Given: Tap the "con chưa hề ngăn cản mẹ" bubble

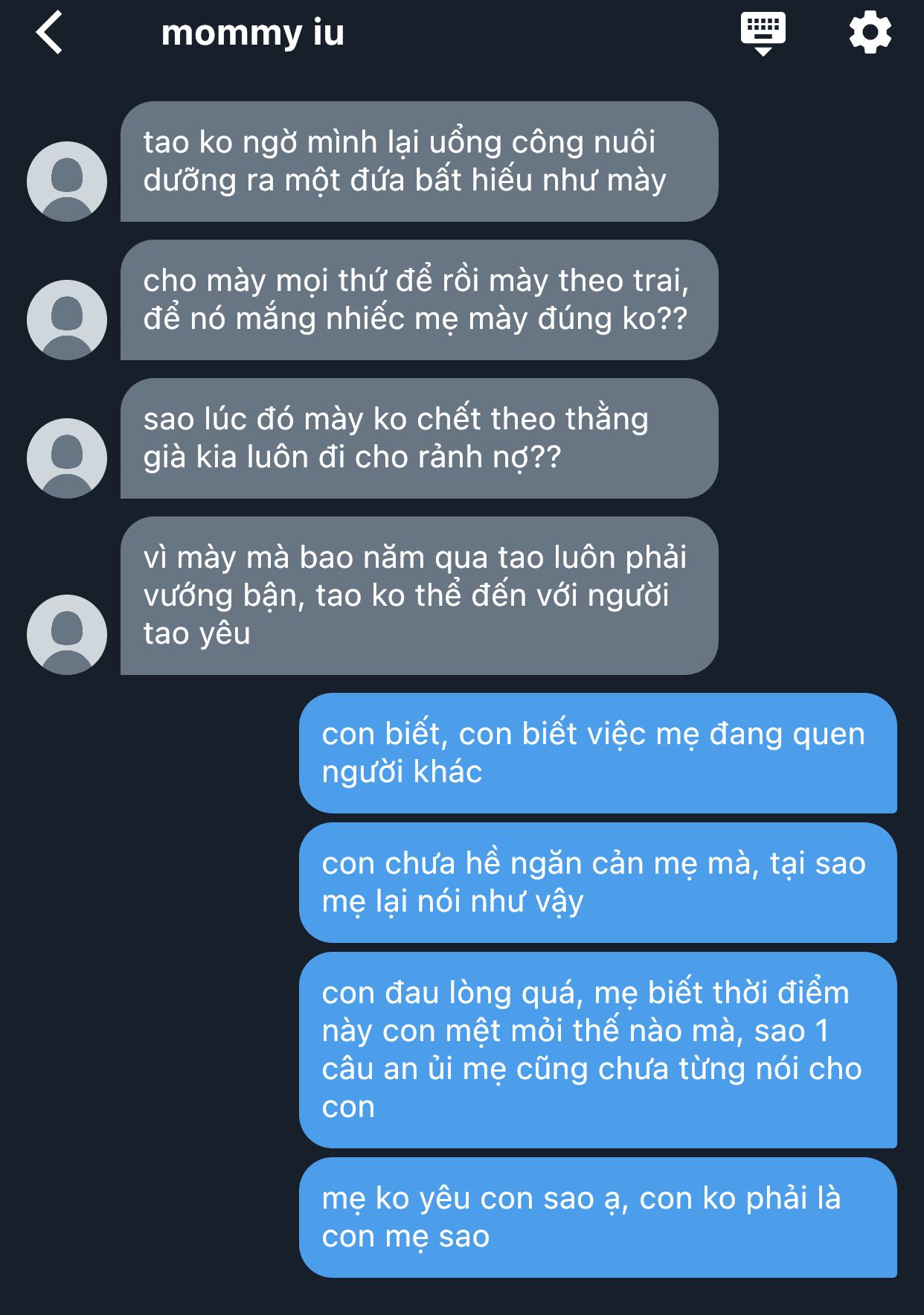Looking at the screenshot, I should coord(597,883).
